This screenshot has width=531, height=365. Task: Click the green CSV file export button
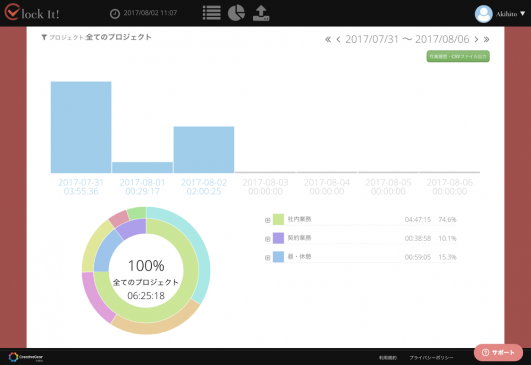458,56
